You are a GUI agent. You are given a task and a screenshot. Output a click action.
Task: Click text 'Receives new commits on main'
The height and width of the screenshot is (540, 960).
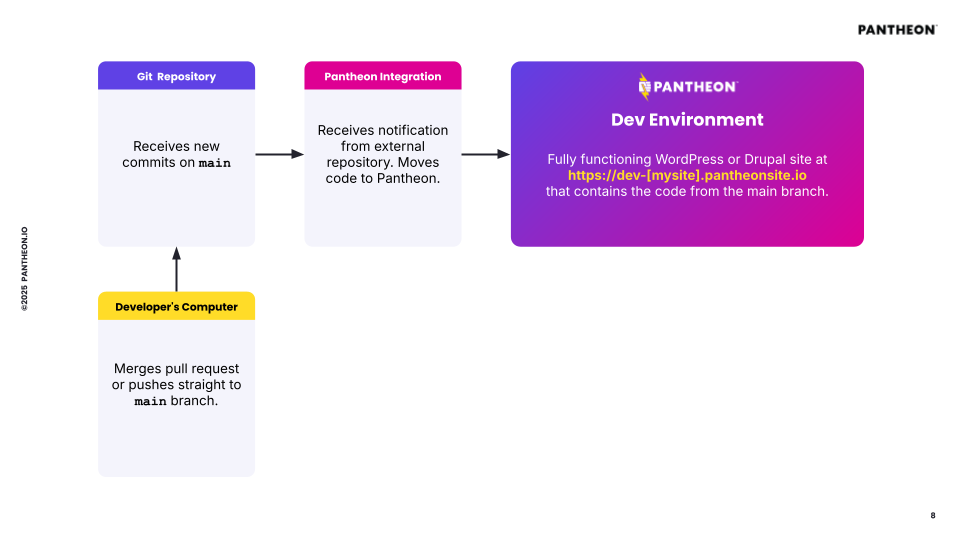click(176, 154)
